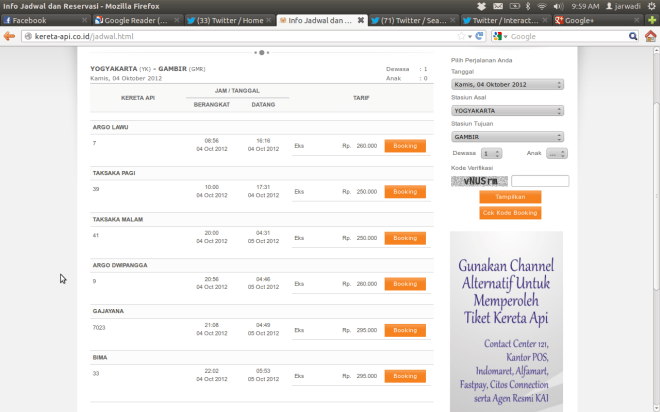Image resolution: width=660 pixels, height=412 pixels.
Task: Book the ARGO DWIPANGGA train
Action: click(x=405, y=284)
